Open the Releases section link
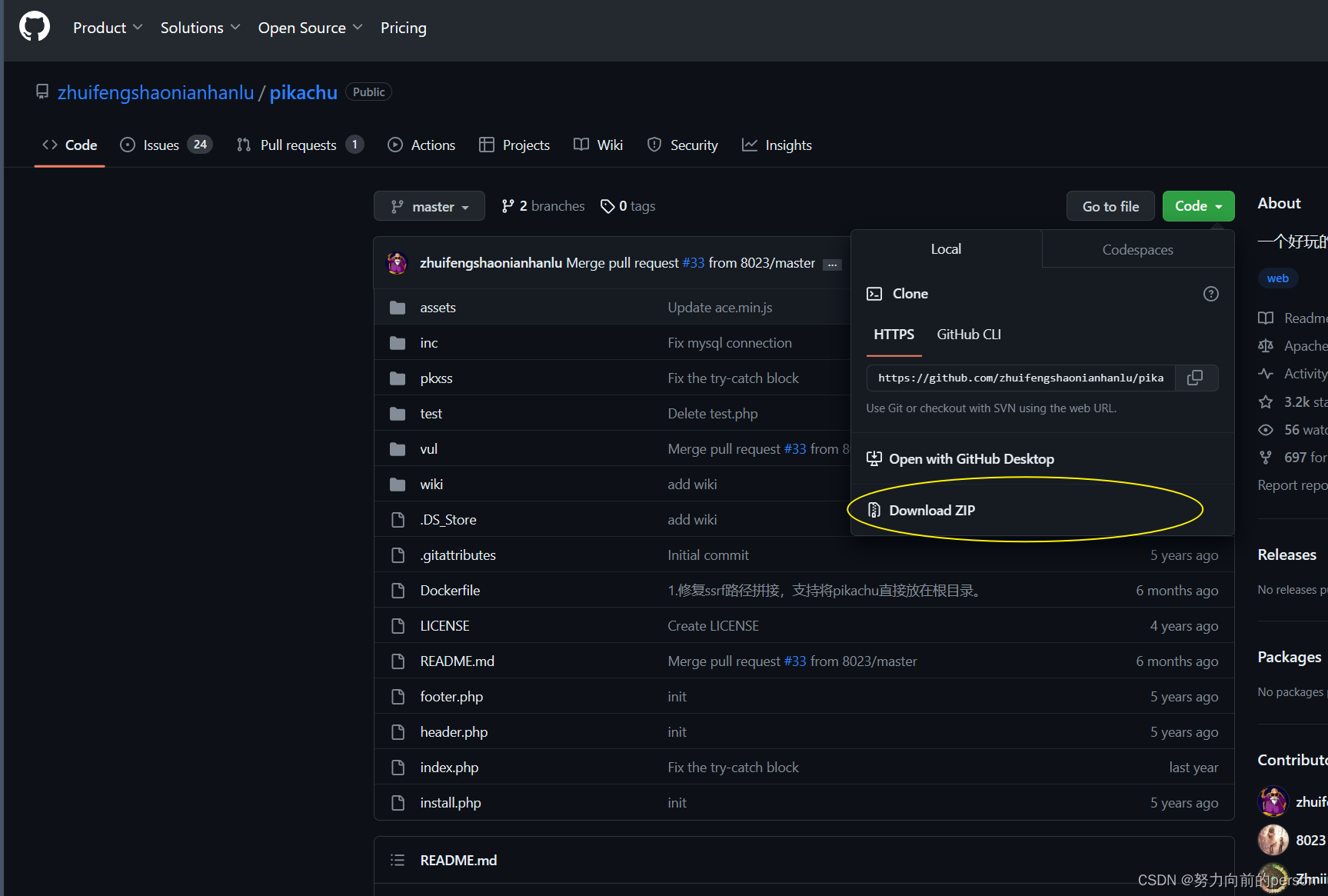This screenshot has height=896, width=1328. [1287, 555]
